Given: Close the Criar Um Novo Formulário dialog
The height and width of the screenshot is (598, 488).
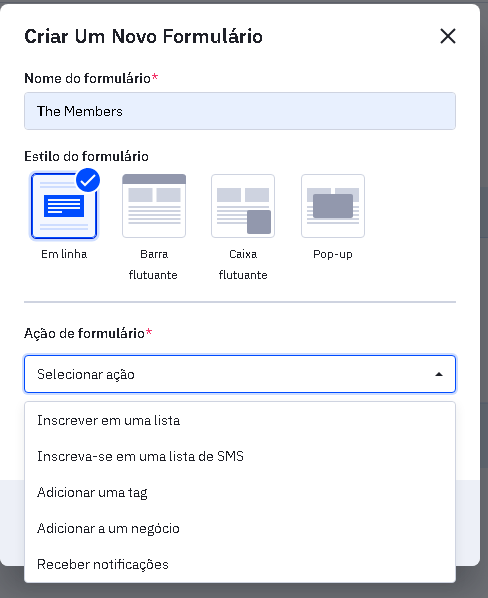Looking at the screenshot, I should pyautogui.click(x=448, y=36).
